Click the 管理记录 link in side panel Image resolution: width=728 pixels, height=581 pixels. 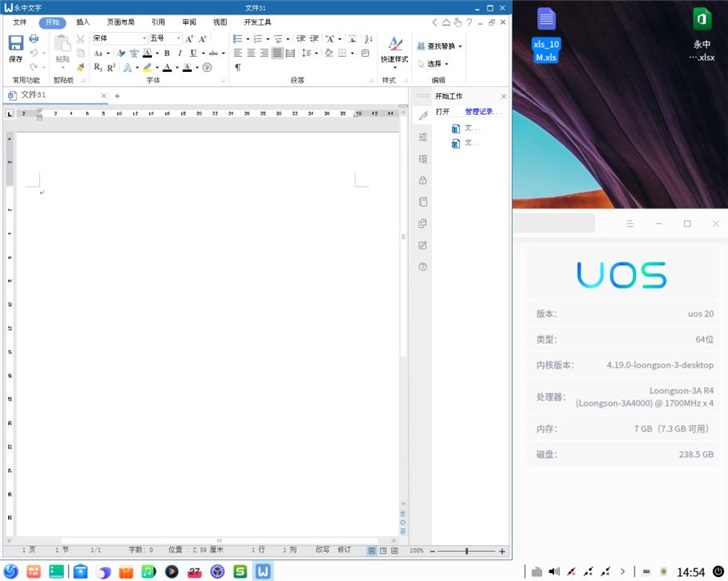(483, 112)
